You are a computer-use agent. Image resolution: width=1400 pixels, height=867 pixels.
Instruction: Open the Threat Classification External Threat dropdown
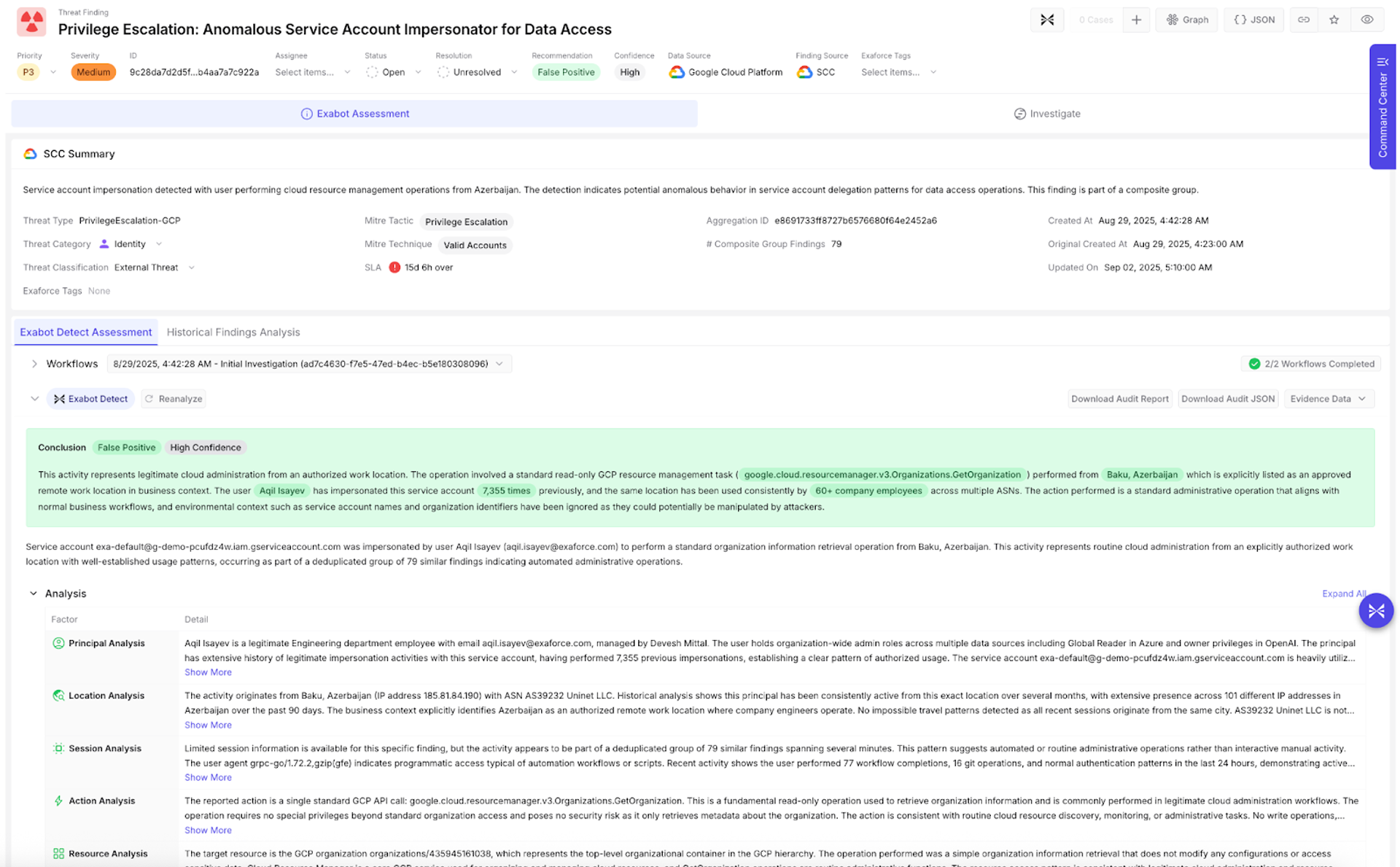click(154, 268)
